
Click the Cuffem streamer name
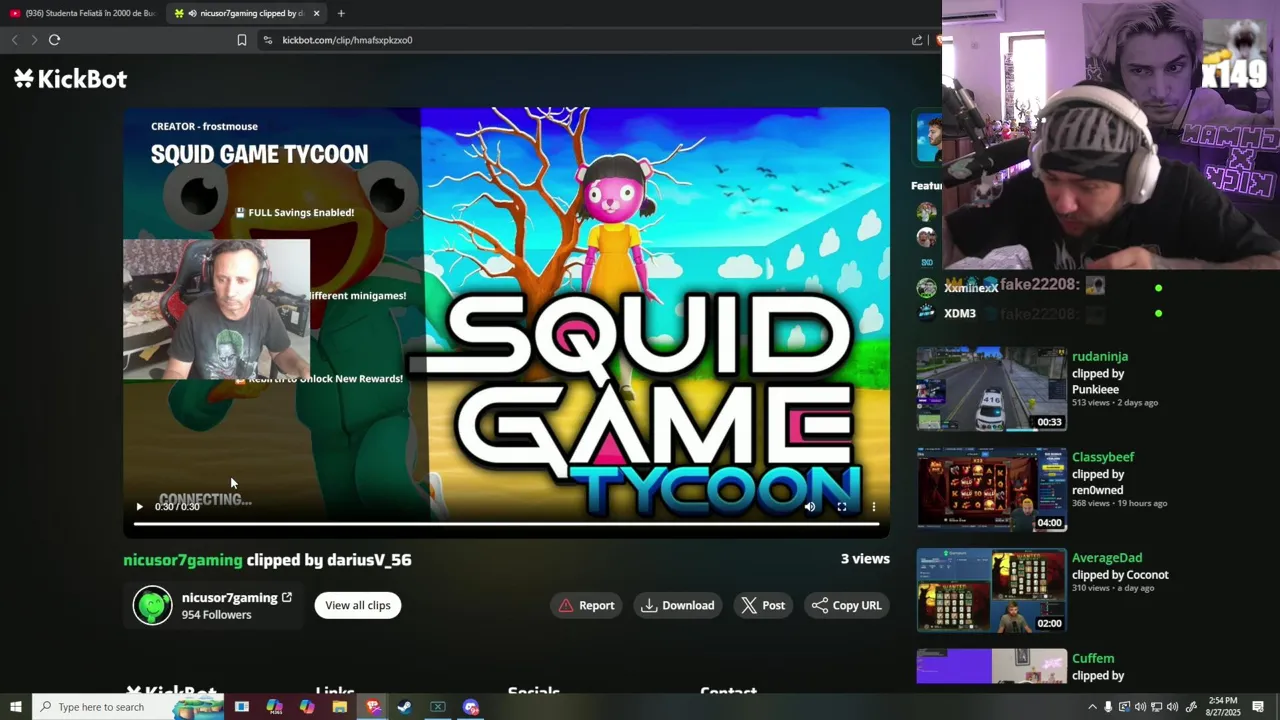pos(1093,659)
